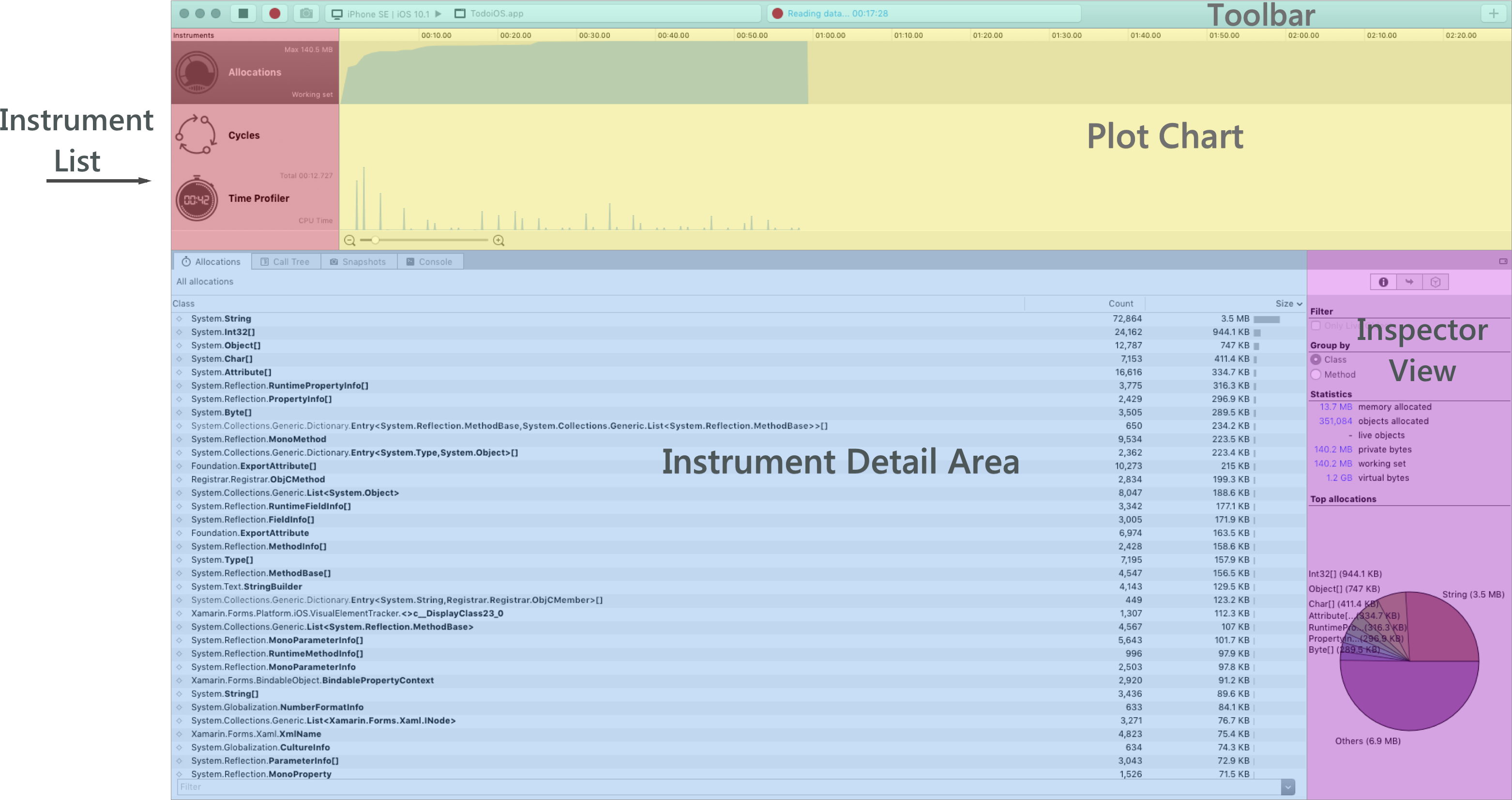Take a snapshot with the camera button

click(x=306, y=13)
